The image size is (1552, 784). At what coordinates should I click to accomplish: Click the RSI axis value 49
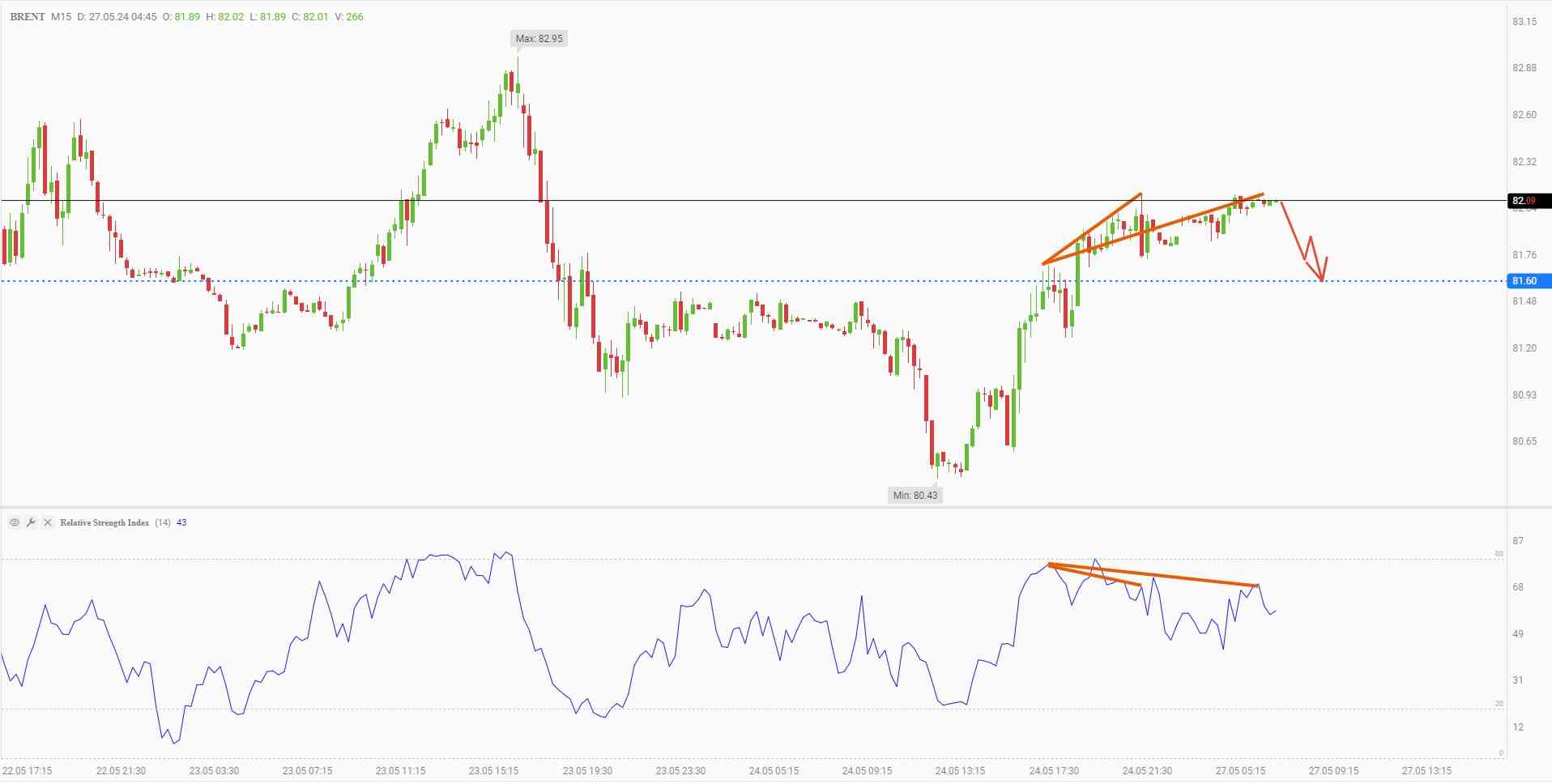pyautogui.click(x=1518, y=633)
